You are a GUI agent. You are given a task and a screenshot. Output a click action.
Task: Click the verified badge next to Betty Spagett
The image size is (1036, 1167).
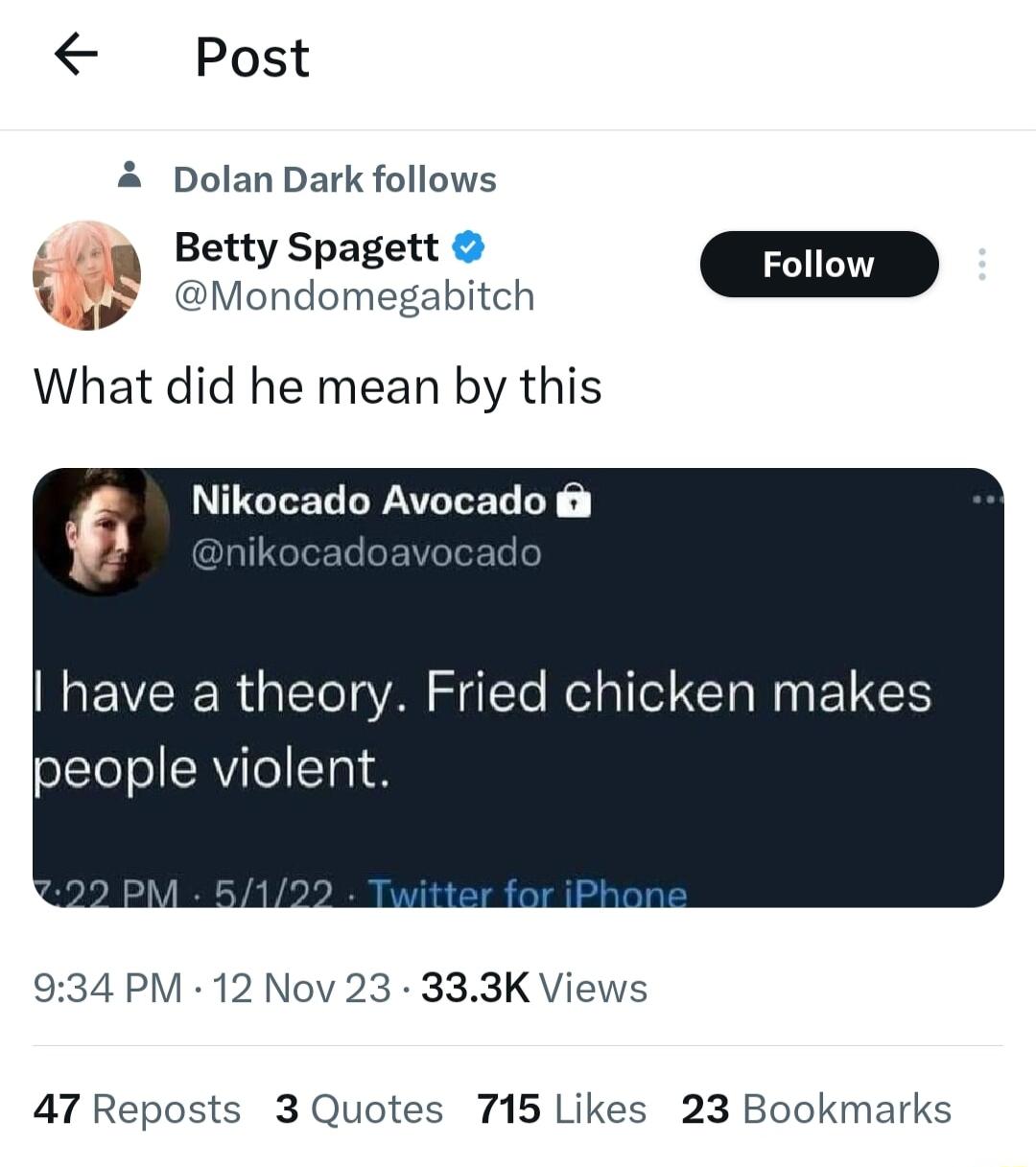point(466,246)
